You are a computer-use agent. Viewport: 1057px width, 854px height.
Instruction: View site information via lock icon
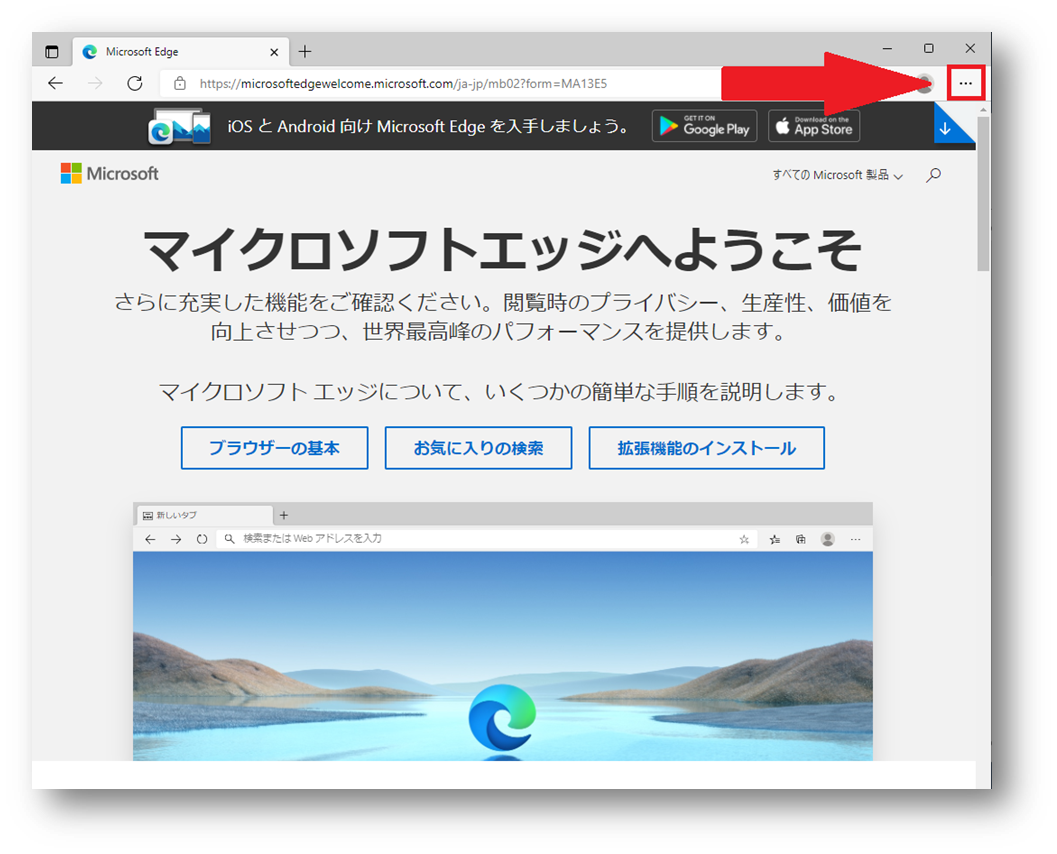(179, 84)
